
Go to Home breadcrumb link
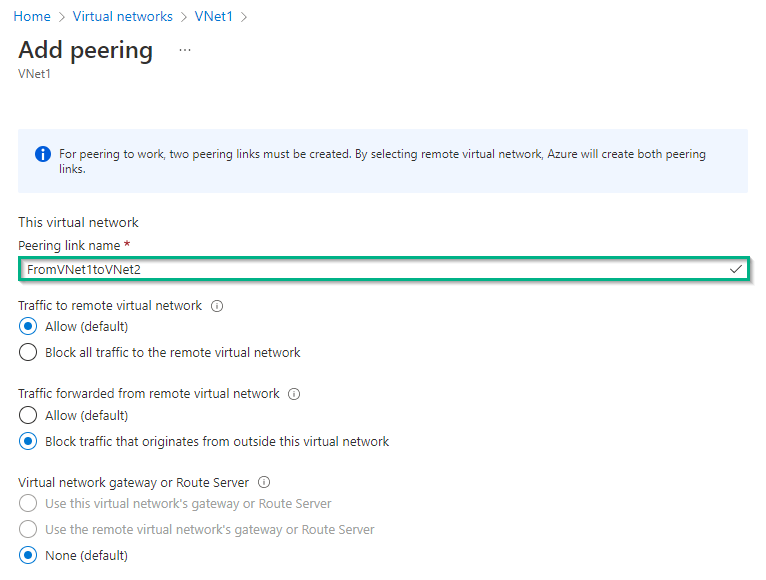pos(32,17)
